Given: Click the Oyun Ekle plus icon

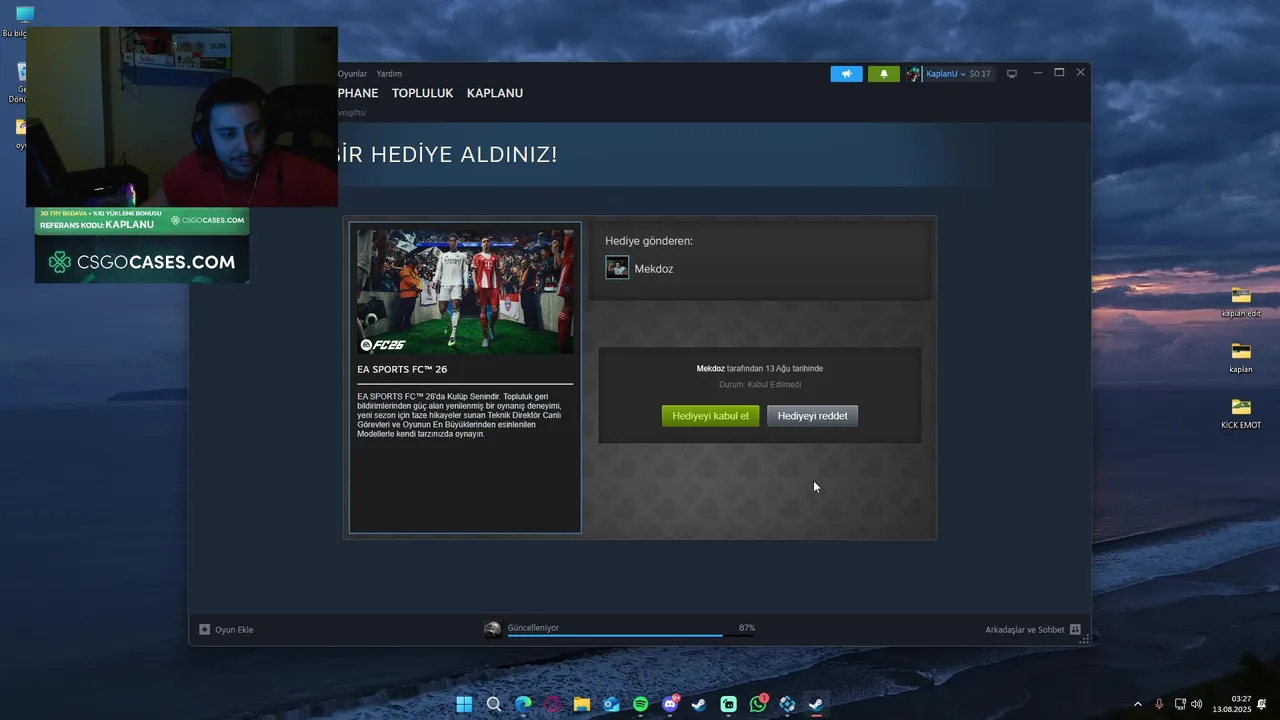Looking at the screenshot, I should (205, 629).
